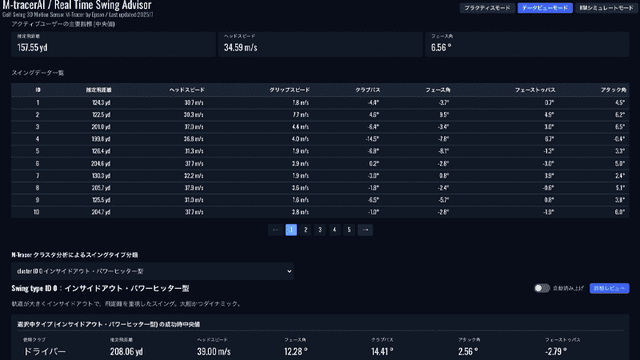
Task: Click the M-tracerAI / Real Time Swing Advisor title
Action: pyautogui.click(x=77, y=5)
